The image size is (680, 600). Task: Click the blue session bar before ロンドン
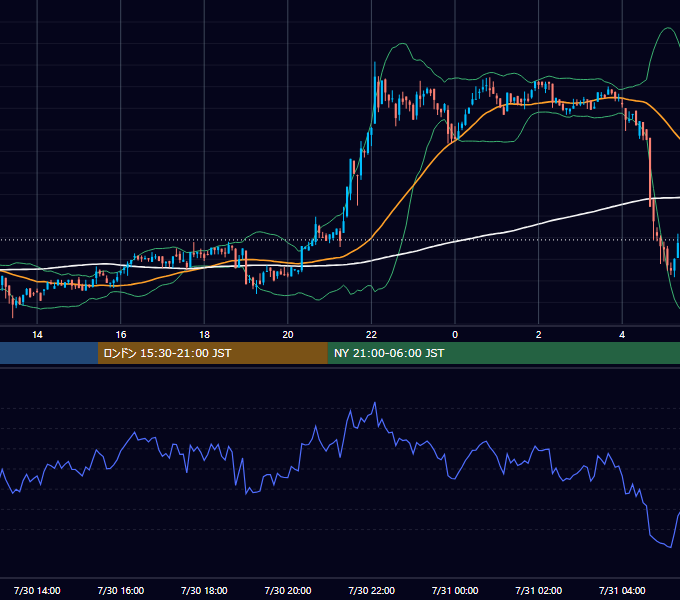pyautogui.click(x=49, y=353)
